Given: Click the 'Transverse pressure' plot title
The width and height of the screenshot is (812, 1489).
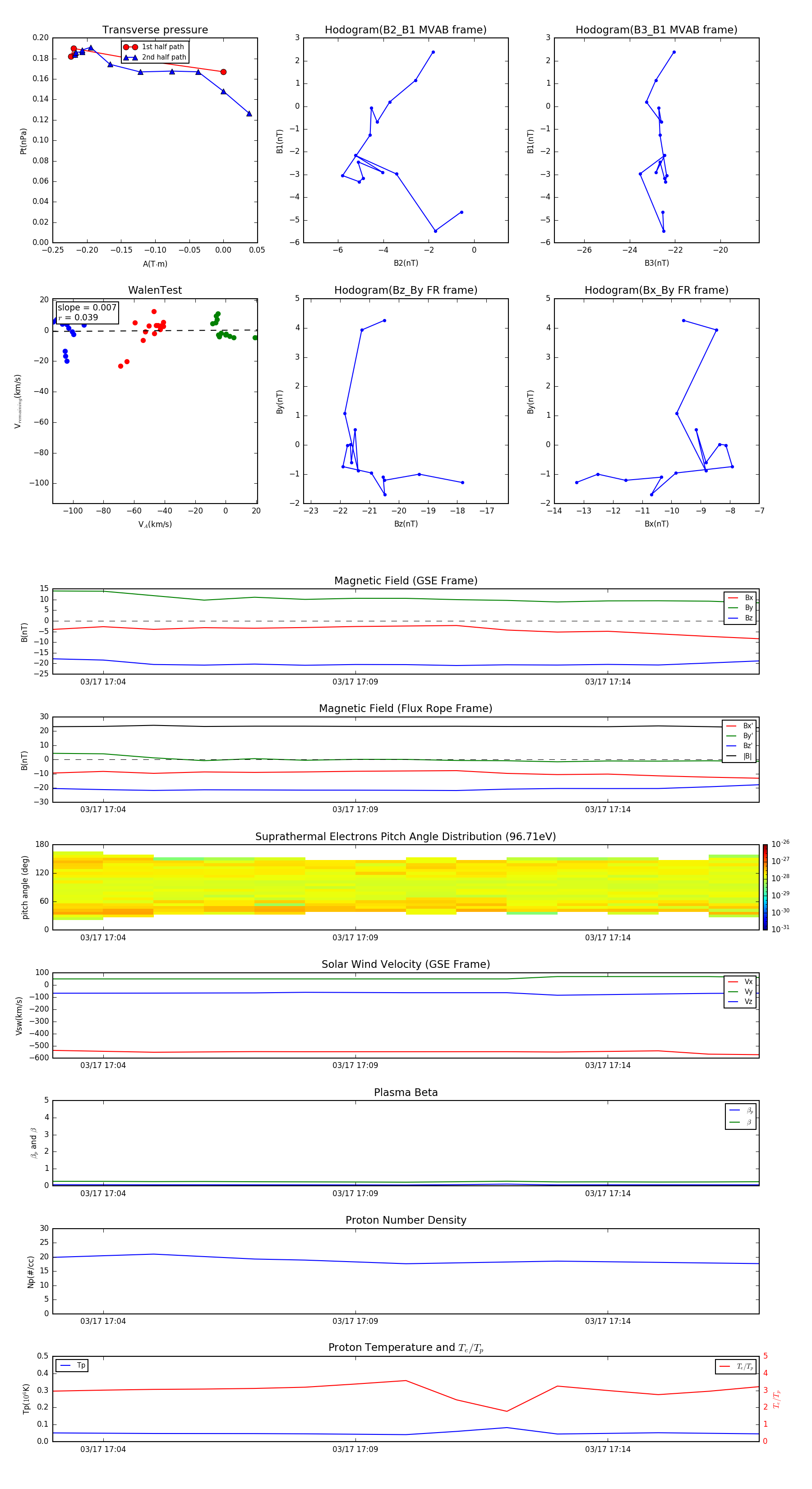Looking at the screenshot, I should (x=155, y=30).
